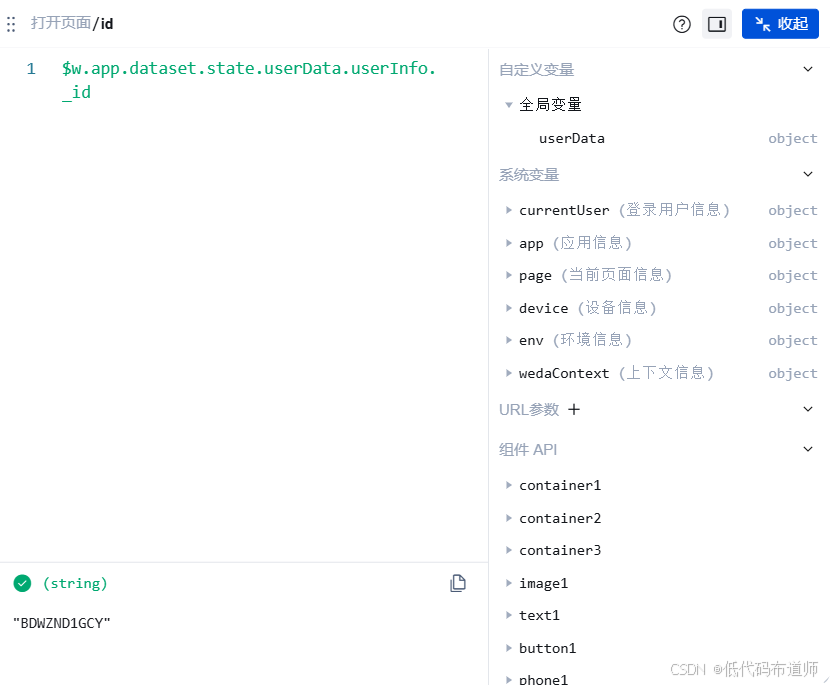Click the (string) result type label
This screenshot has height=685, width=830.
(75, 583)
